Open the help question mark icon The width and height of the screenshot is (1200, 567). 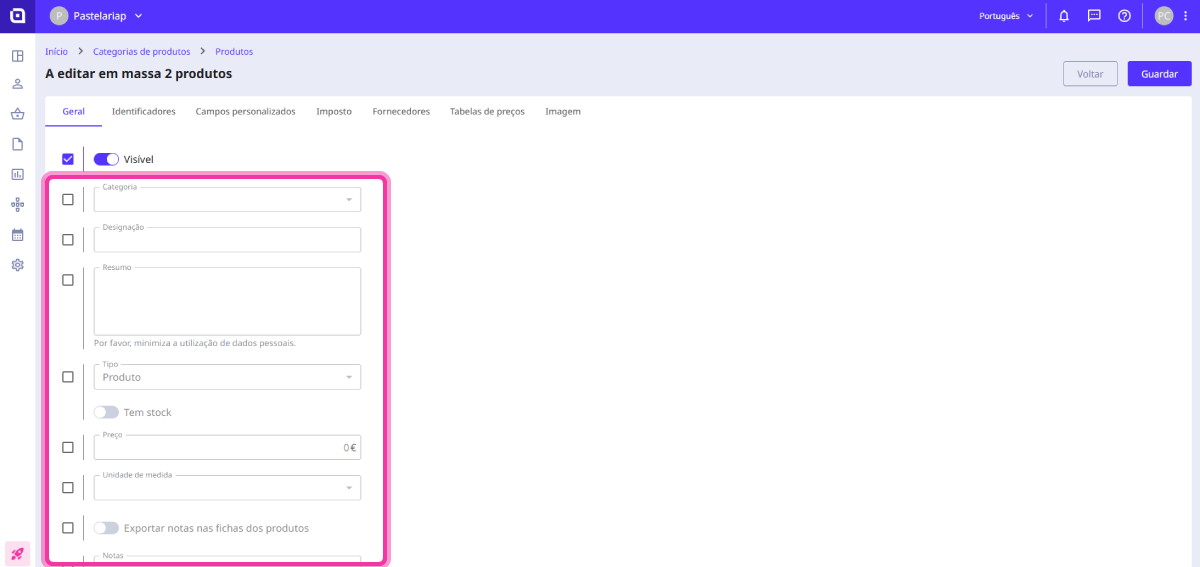point(1124,16)
